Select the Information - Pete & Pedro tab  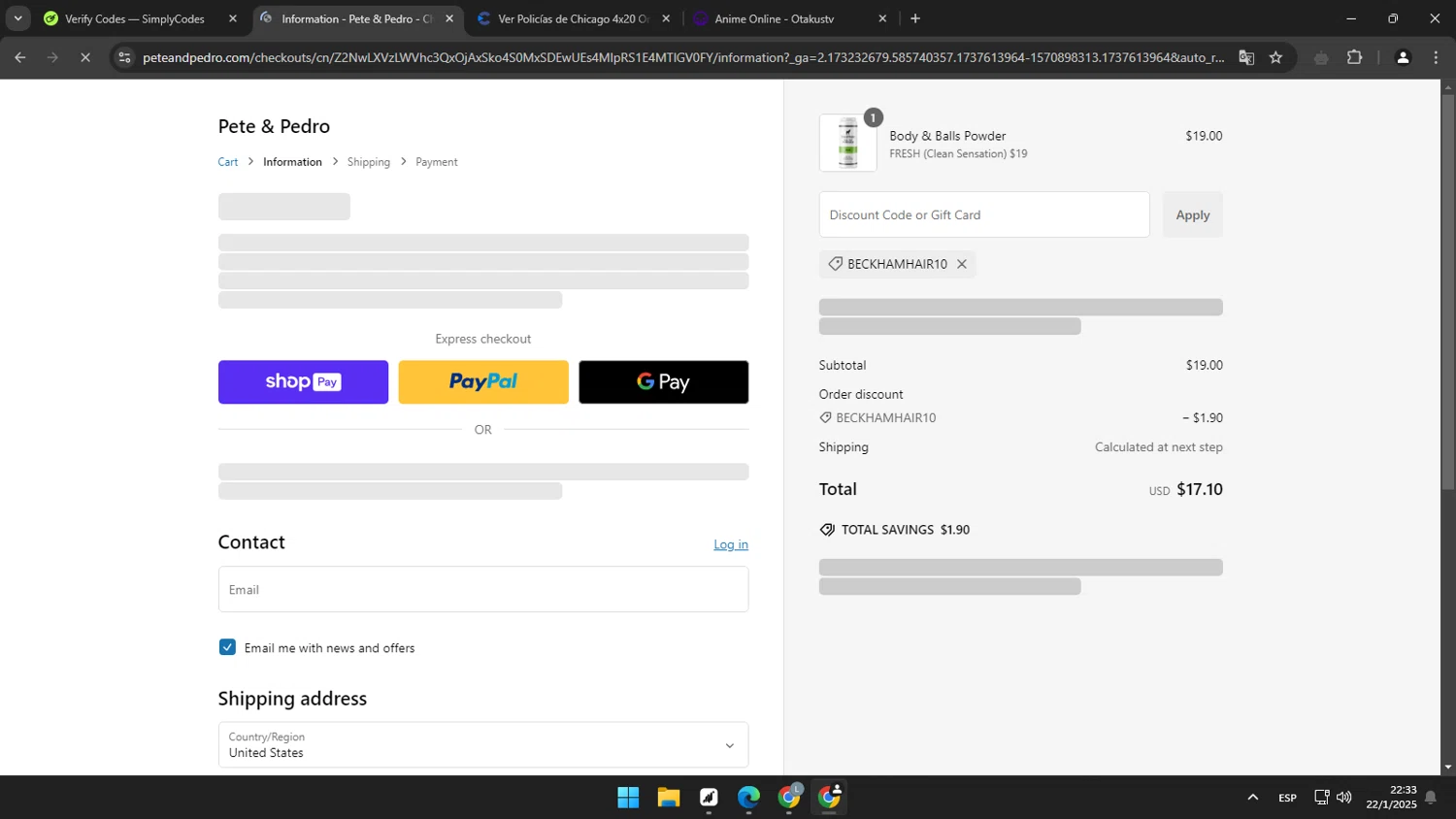(x=355, y=18)
